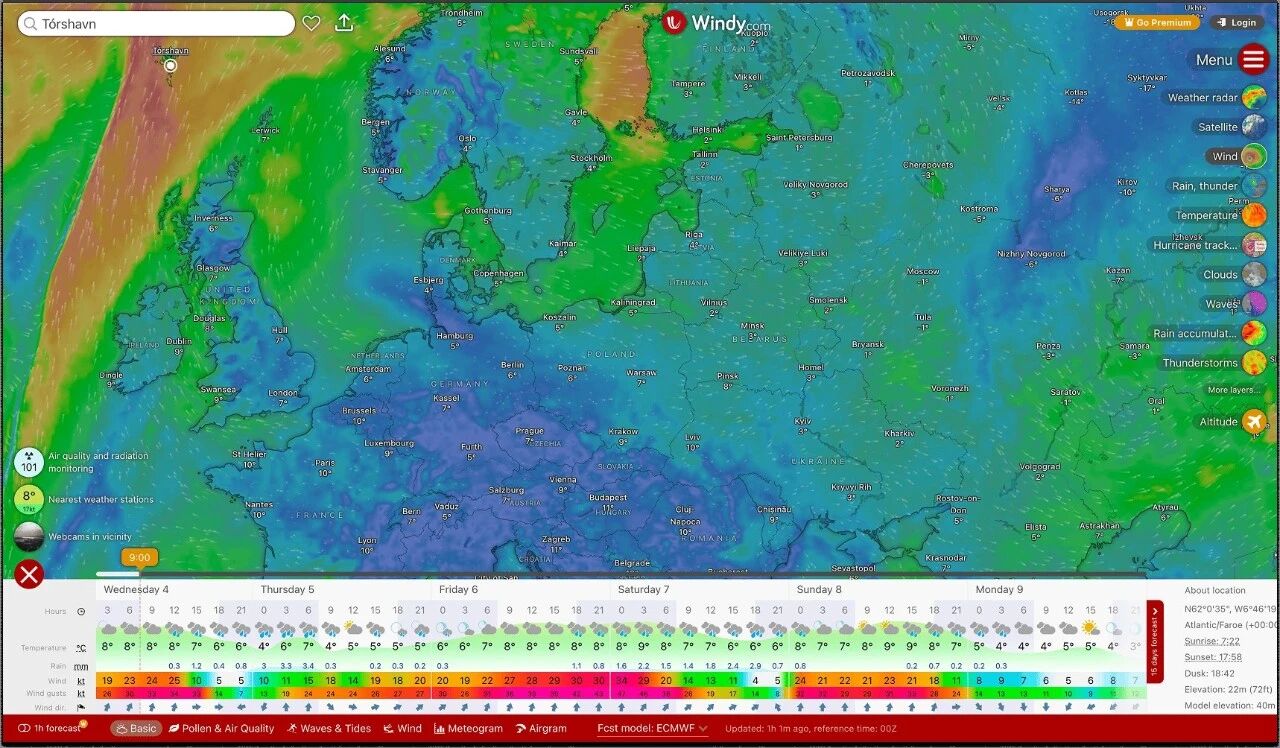
Task: Select the Wednesday 4 day header
Action: coord(136,590)
